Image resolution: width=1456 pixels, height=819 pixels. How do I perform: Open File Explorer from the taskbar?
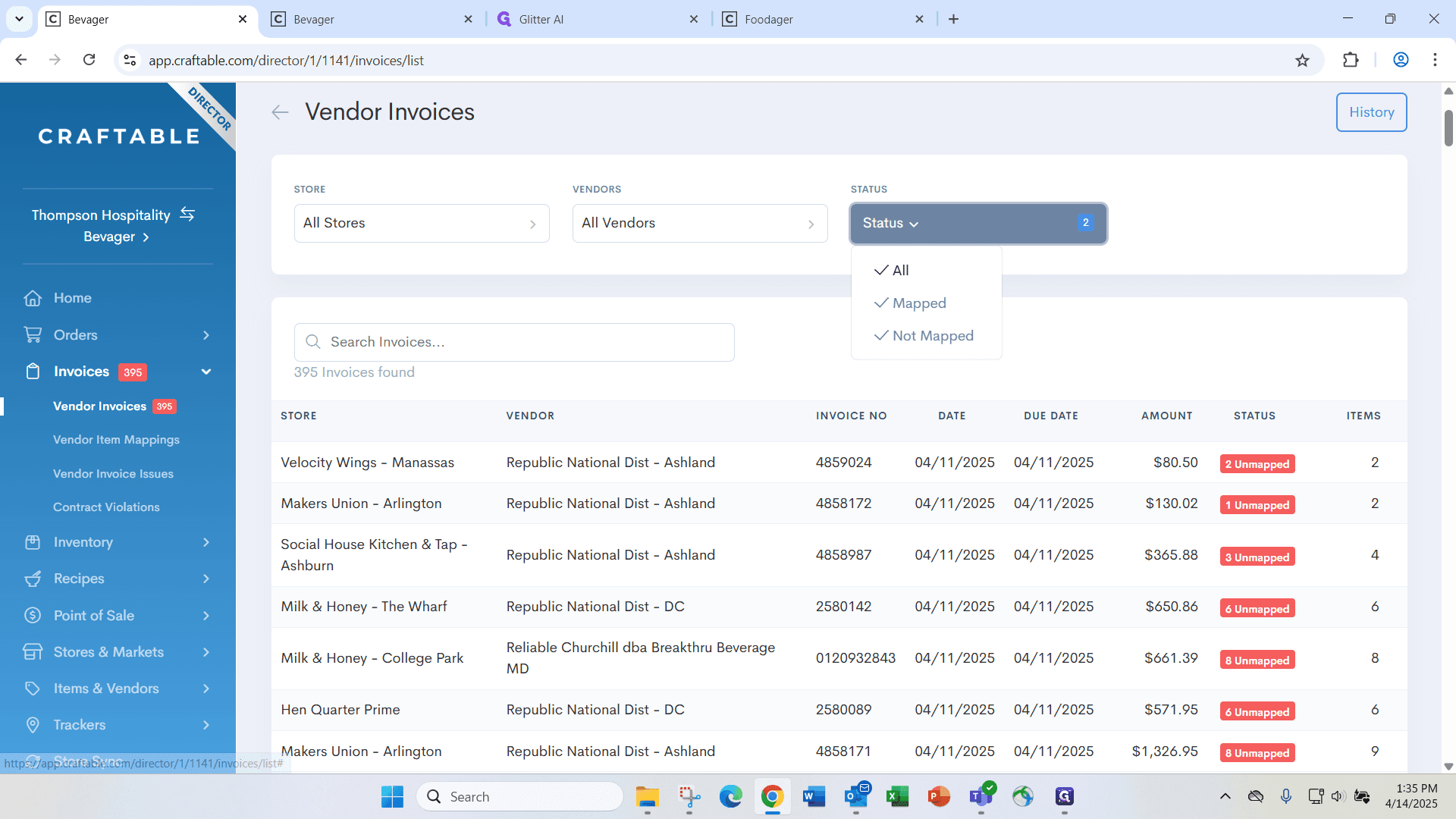(647, 797)
